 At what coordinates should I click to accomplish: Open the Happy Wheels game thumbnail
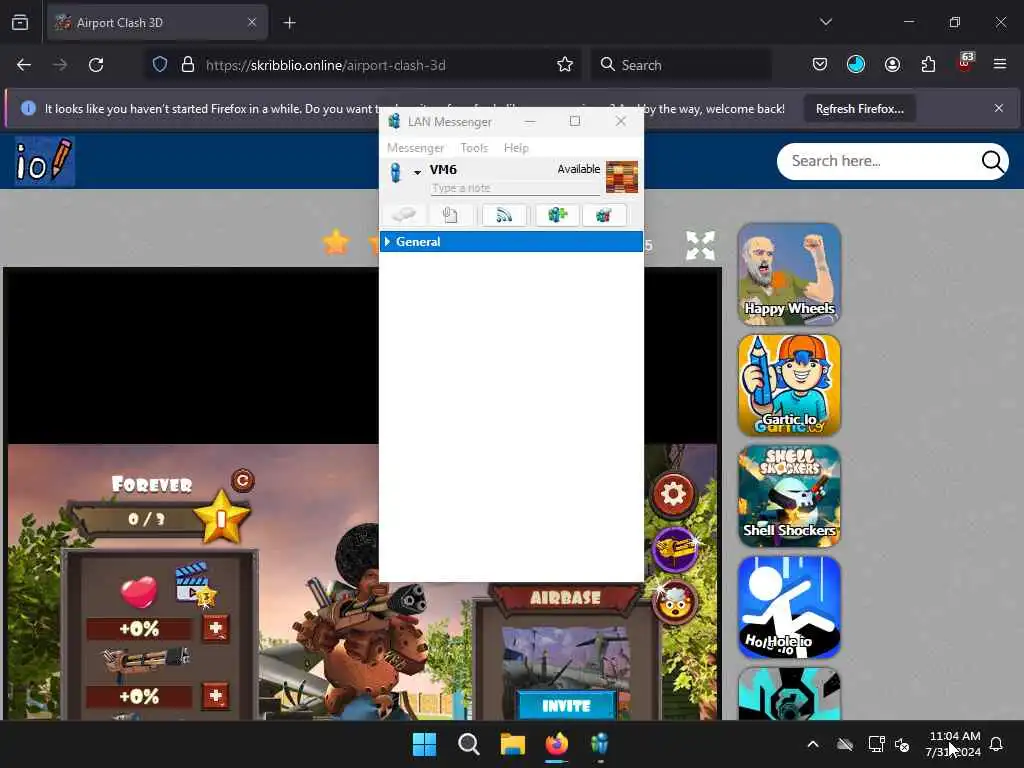click(x=790, y=274)
